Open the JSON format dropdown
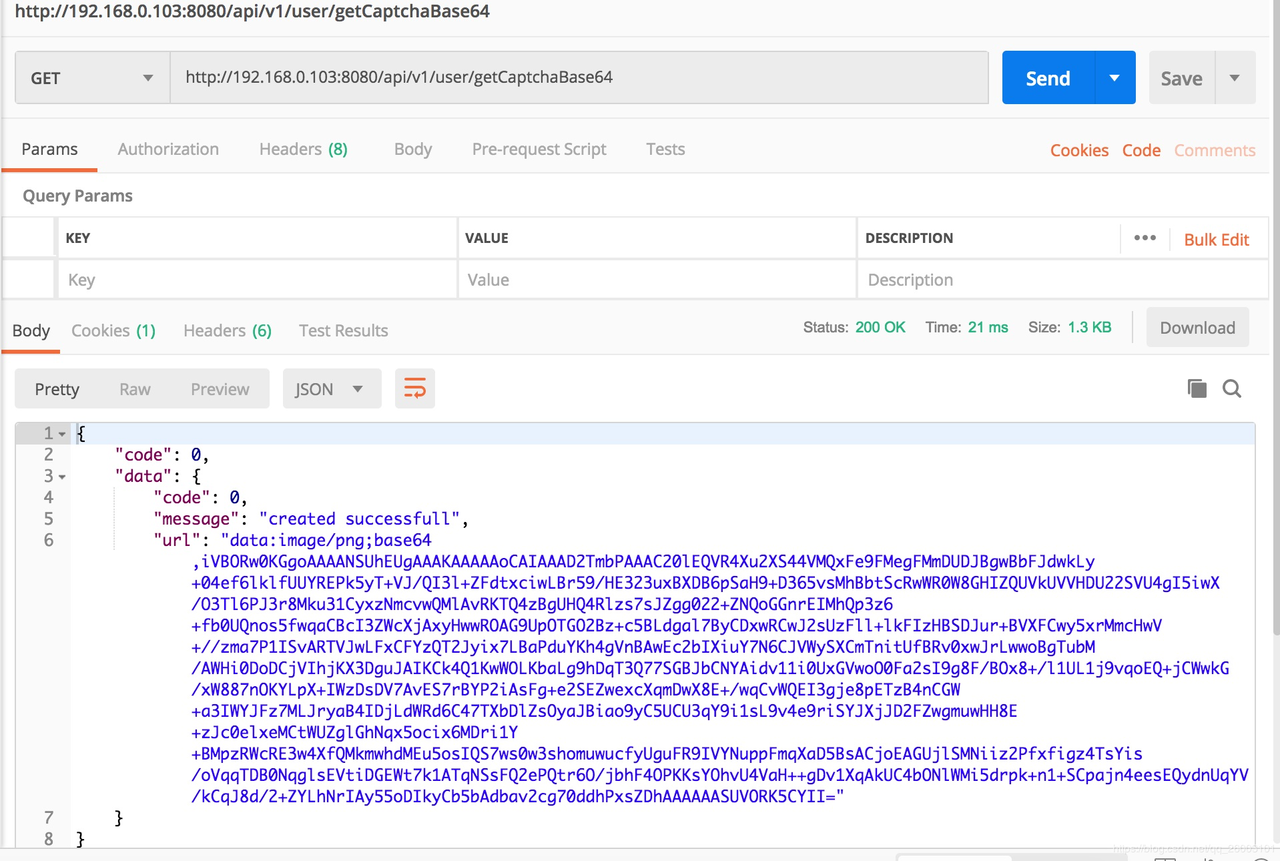Screen dimensions: 1280x861 (x=331, y=389)
